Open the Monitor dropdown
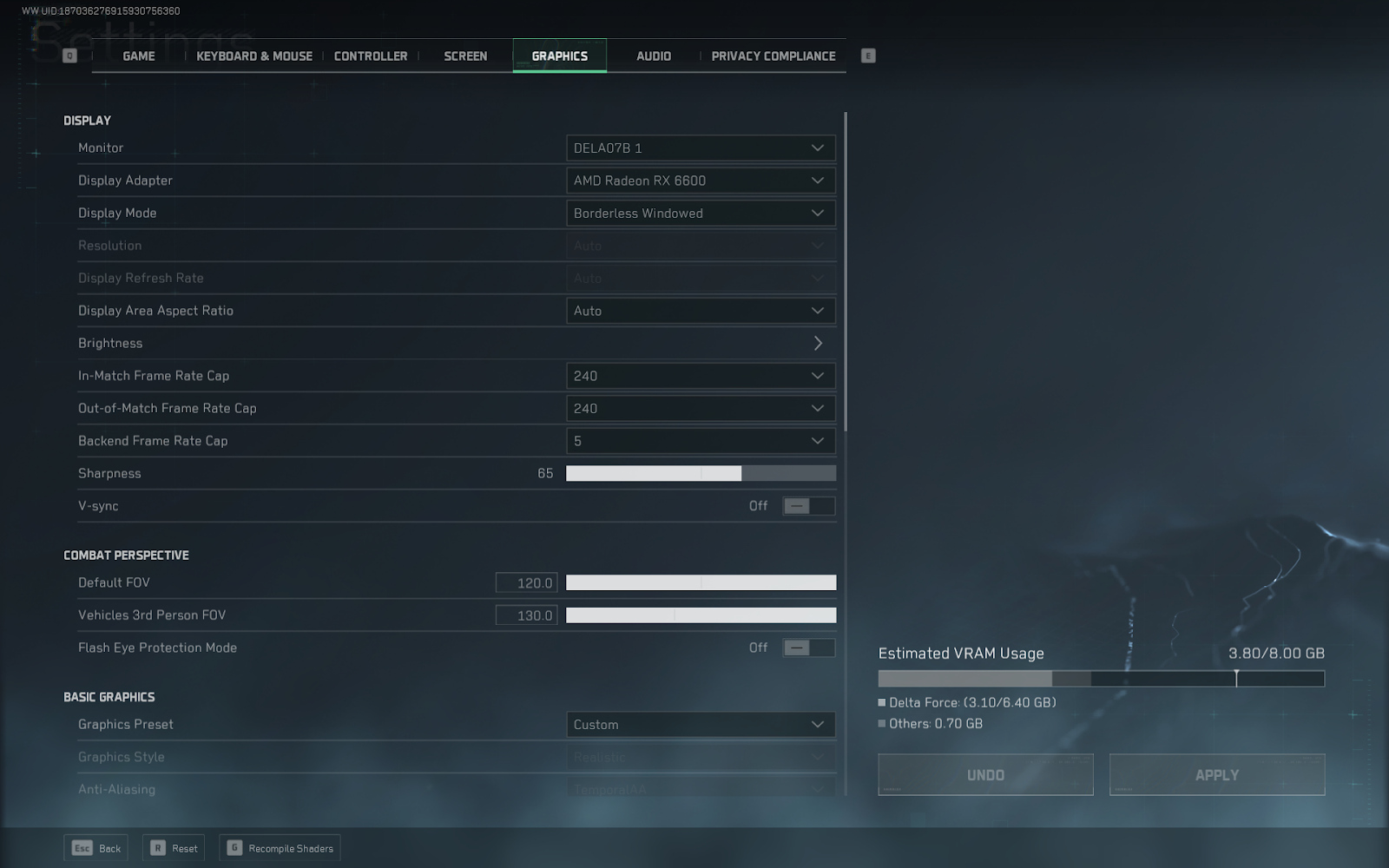 (x=700, y=148)
